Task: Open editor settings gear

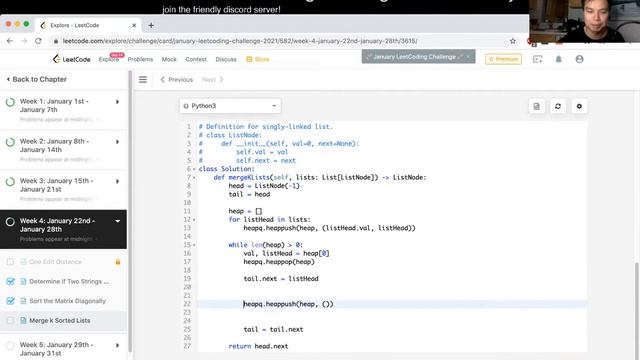Action: coord(579,106)
